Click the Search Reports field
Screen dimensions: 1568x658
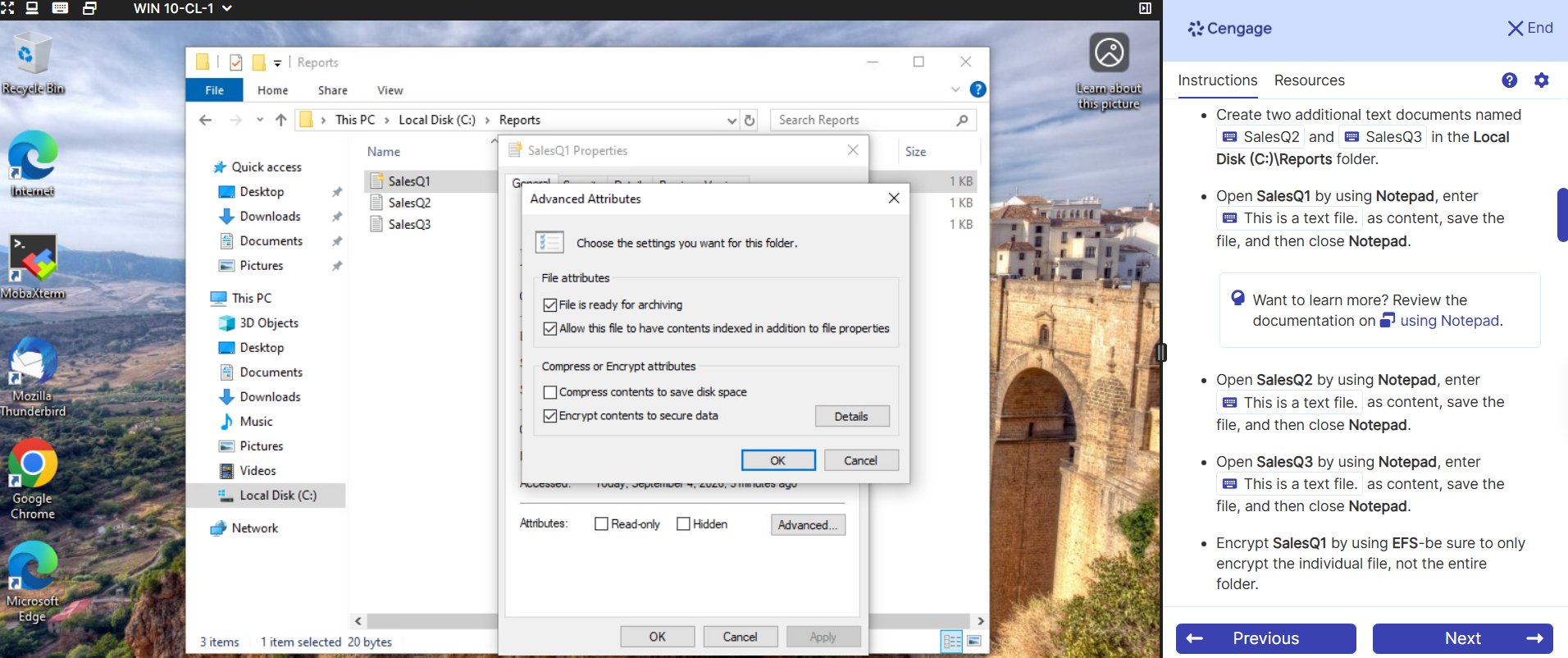(873, 120)
